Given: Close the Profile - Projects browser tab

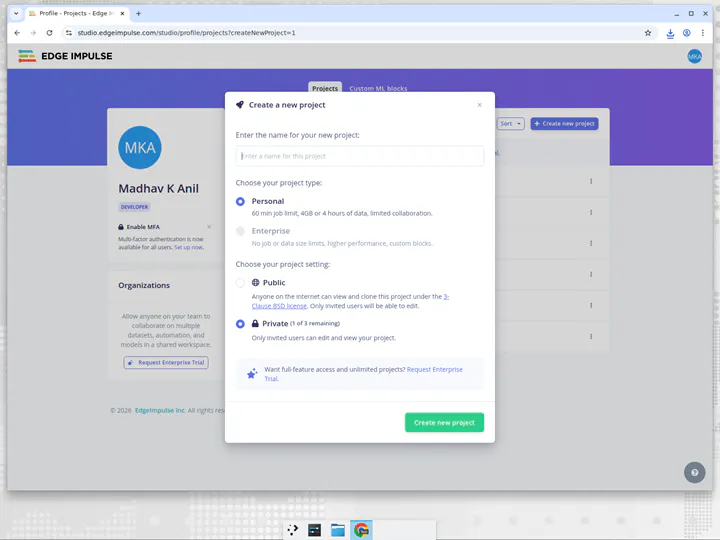Looking at the screenshot, I should coord(122,13).
